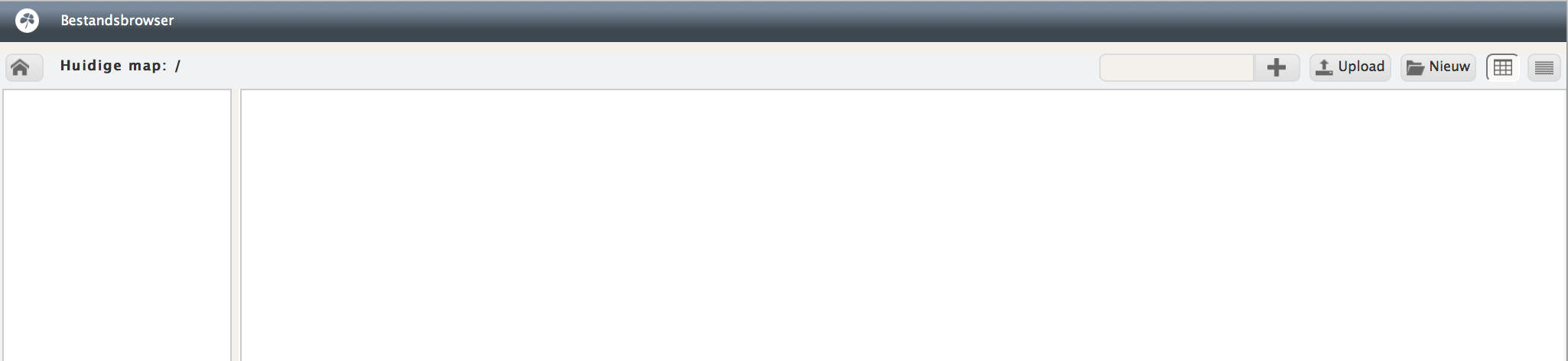1568x361 pixels.
Task: Click inside the empty file listing panel
Action: (x=903, y=225)
